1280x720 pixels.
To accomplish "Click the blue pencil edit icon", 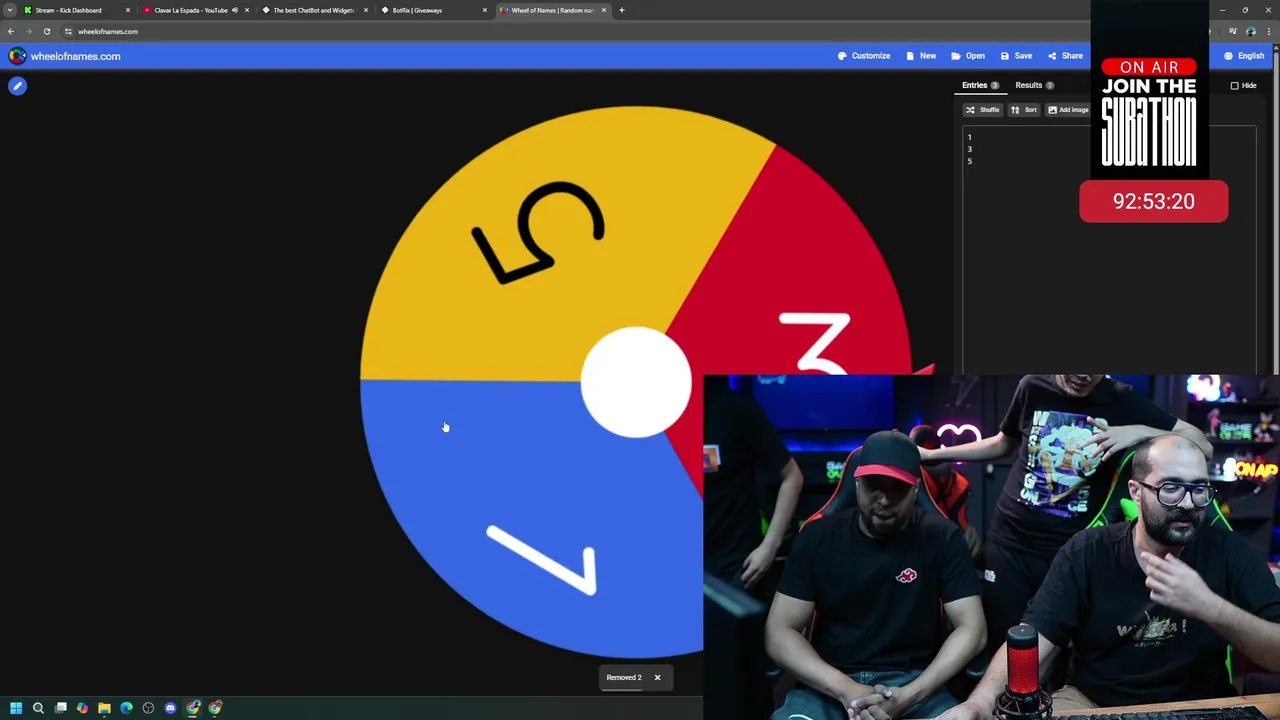I will [x=17, y=86].
